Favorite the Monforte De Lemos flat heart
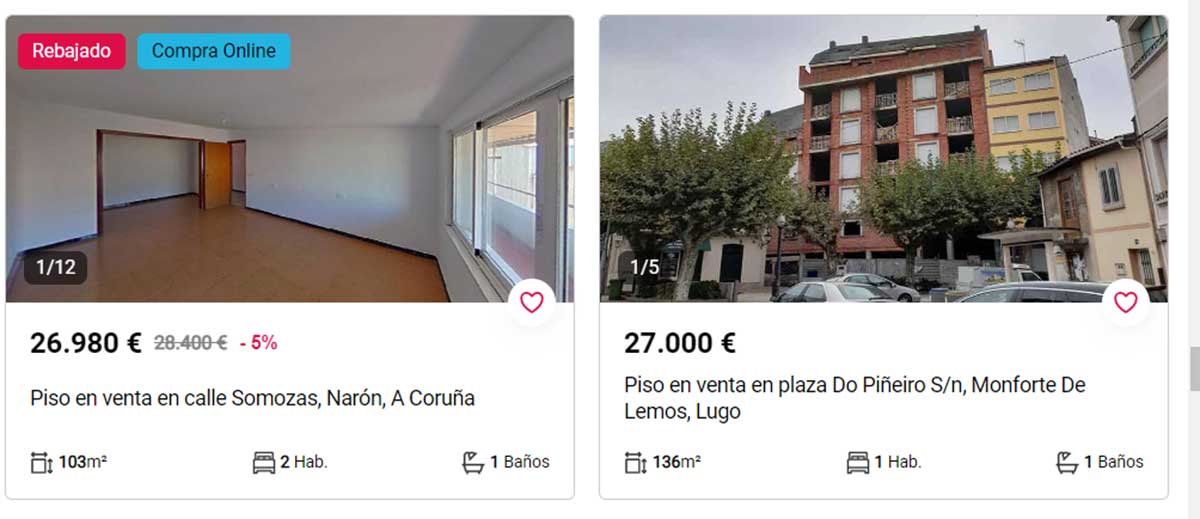Image resolution: width=1200 pixels, height=519 pixels. coord(1126,302)
